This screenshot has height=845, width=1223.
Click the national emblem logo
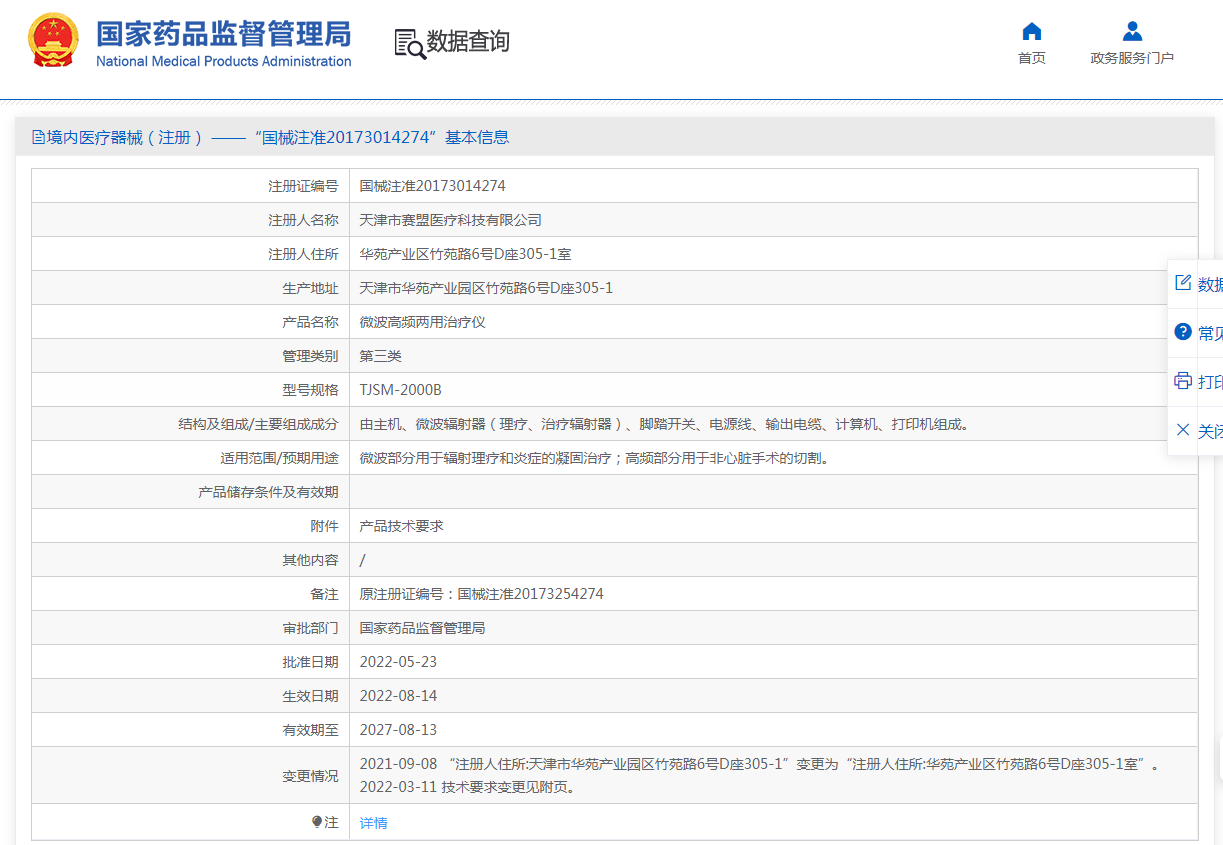click(x=54, y=41)
